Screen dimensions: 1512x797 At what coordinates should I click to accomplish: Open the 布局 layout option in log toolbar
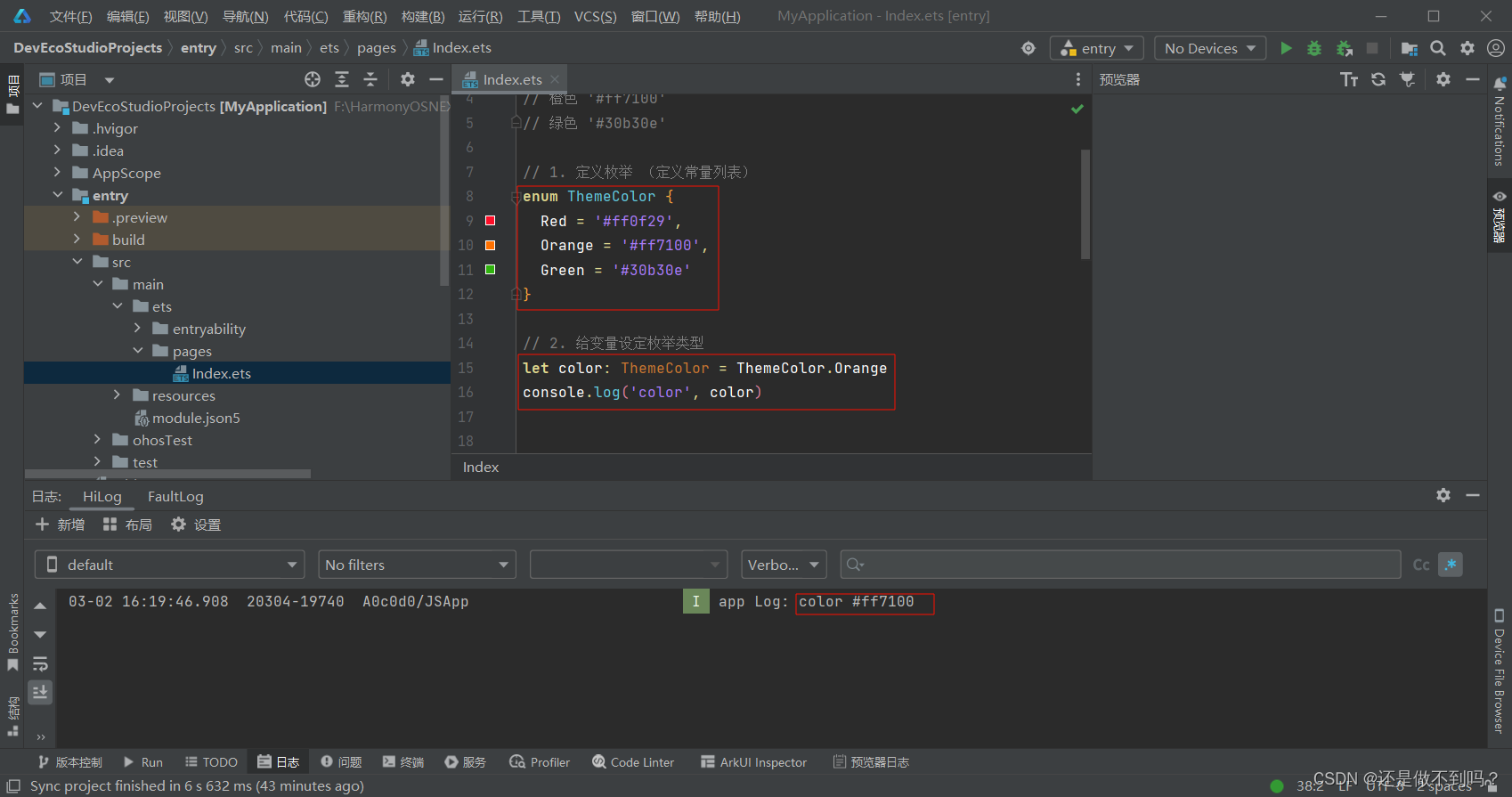coord(127,525)
